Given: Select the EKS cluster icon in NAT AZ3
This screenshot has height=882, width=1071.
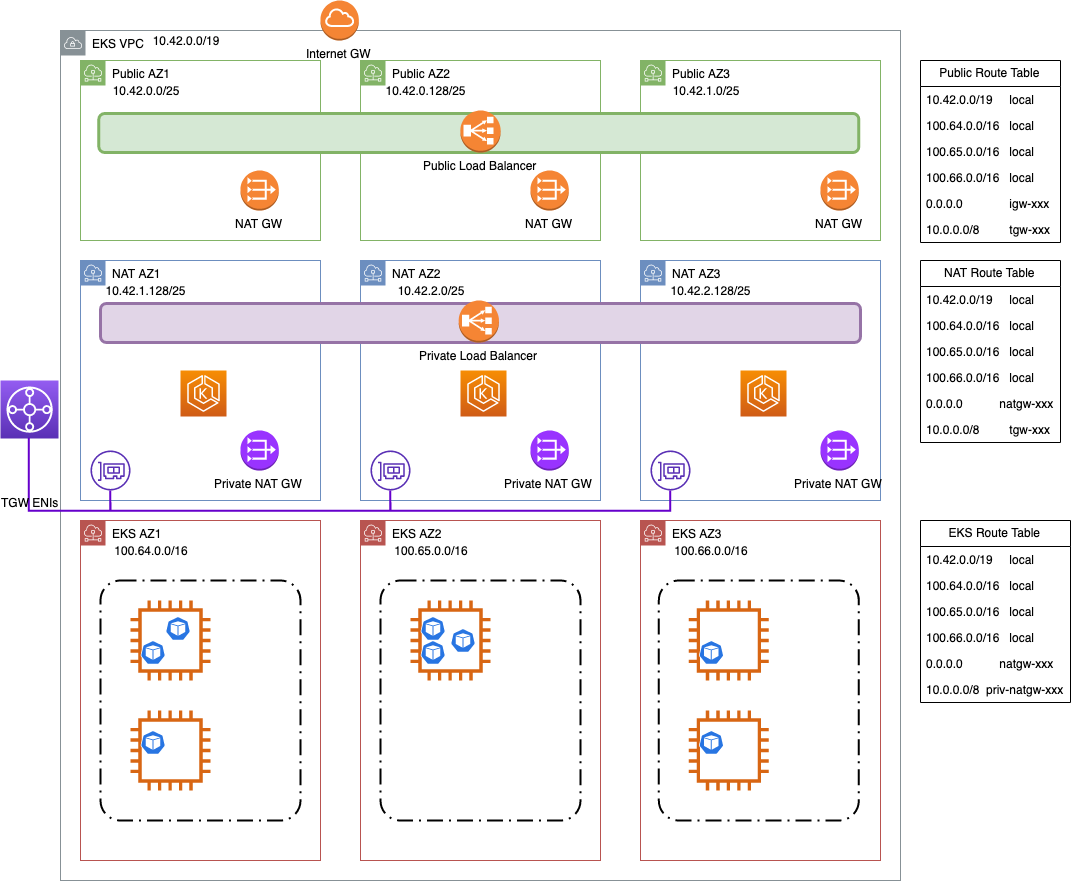Looking at the screenshot, I should coord(763,393).
